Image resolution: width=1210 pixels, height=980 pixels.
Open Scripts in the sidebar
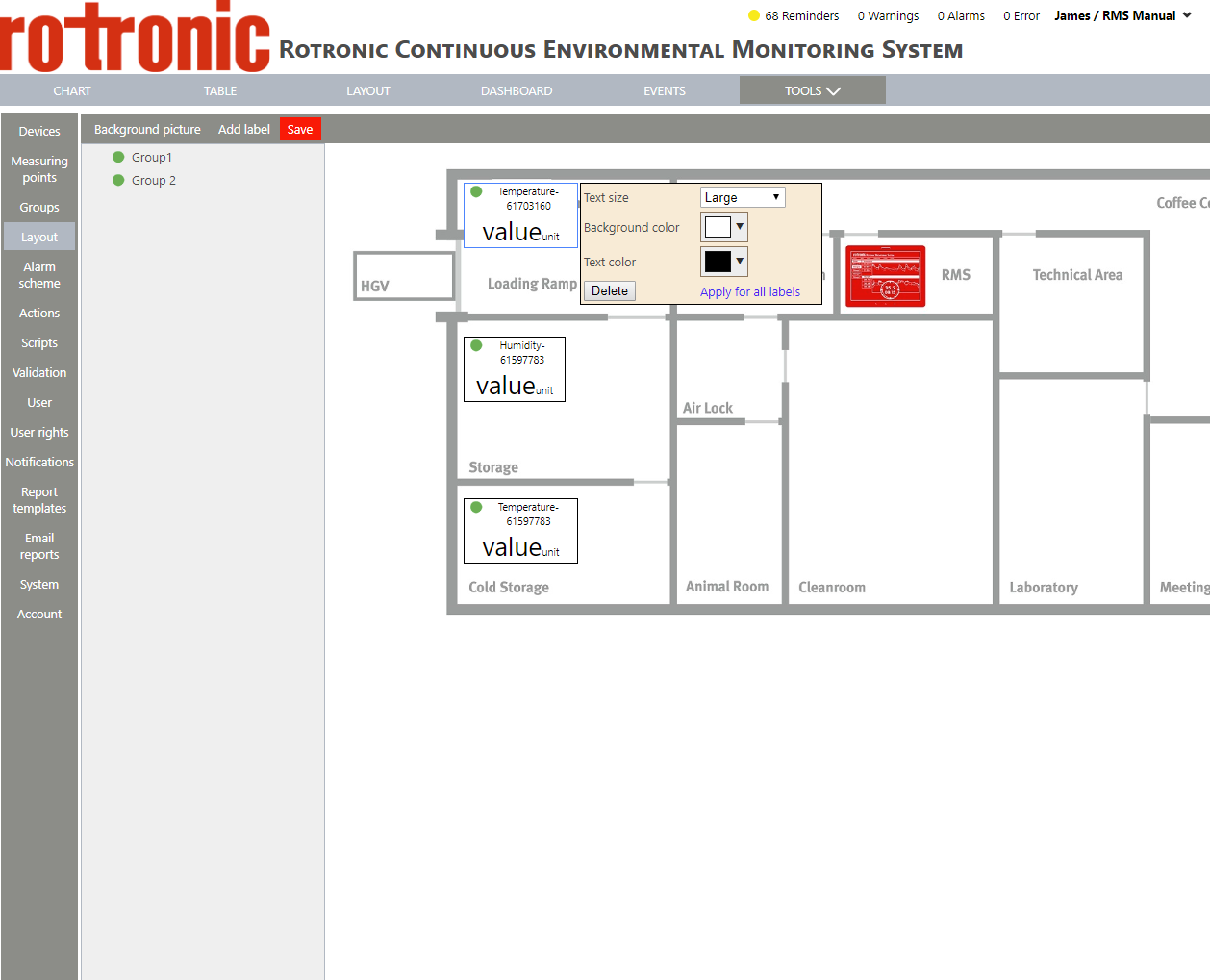click(39, 342)
